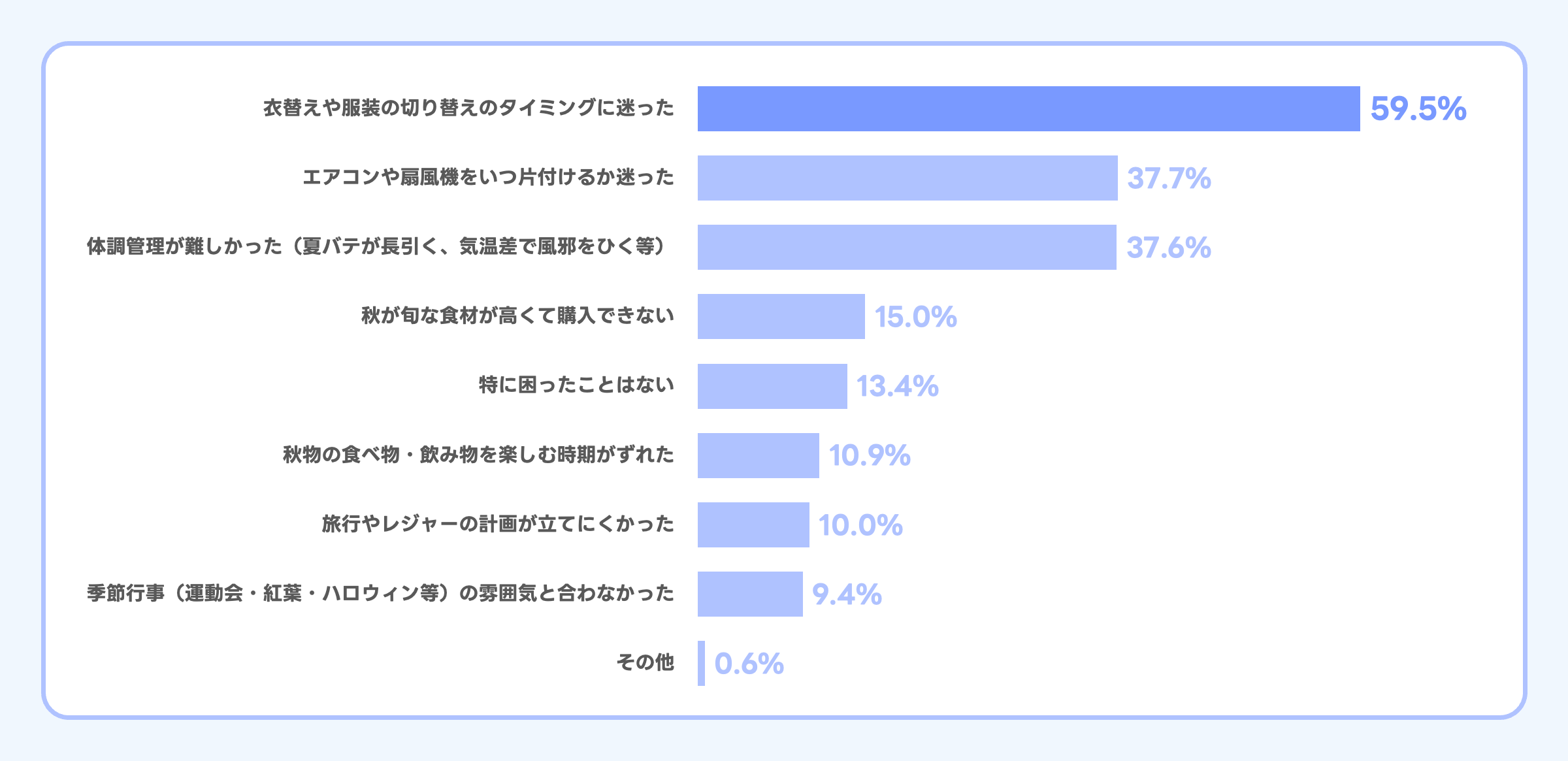Click the 37.7% value text
The width and height of the screenshot is (1568, 761).
pyautogui.click(x=1169, y=178)
